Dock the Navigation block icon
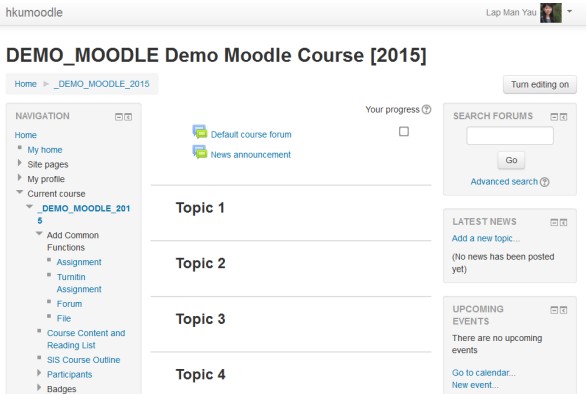 (x=128, y=117)
